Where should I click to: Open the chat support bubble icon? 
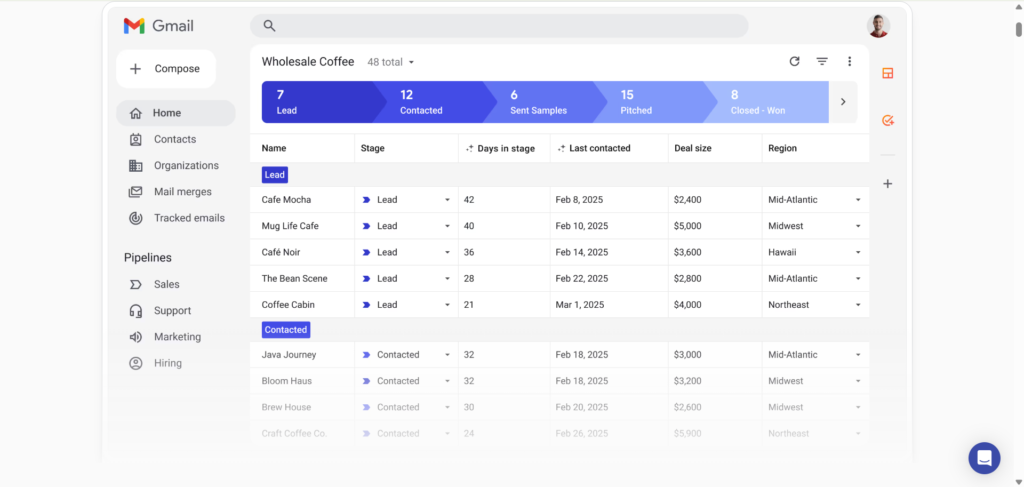click(x=984, y=458)
